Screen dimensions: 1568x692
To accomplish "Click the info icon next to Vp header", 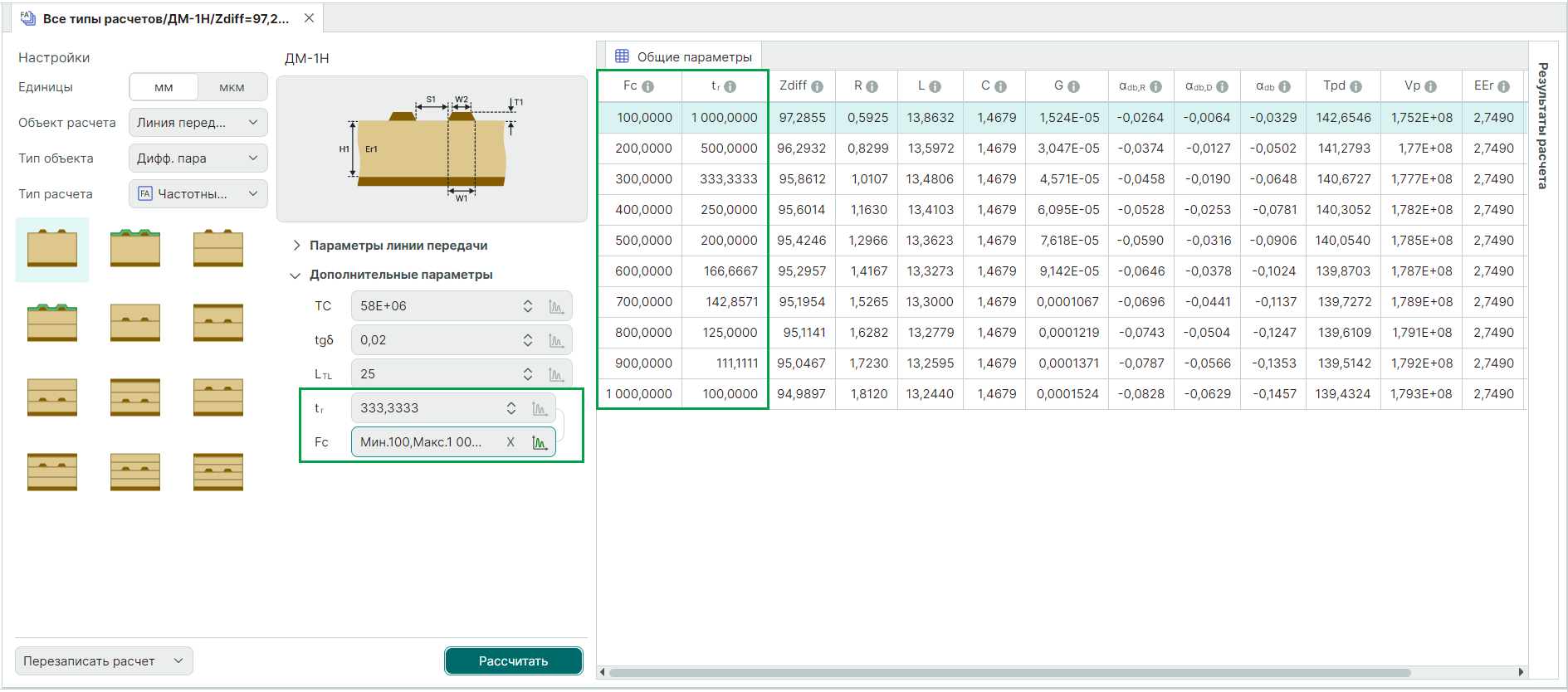I will (x=1430, y=87).
